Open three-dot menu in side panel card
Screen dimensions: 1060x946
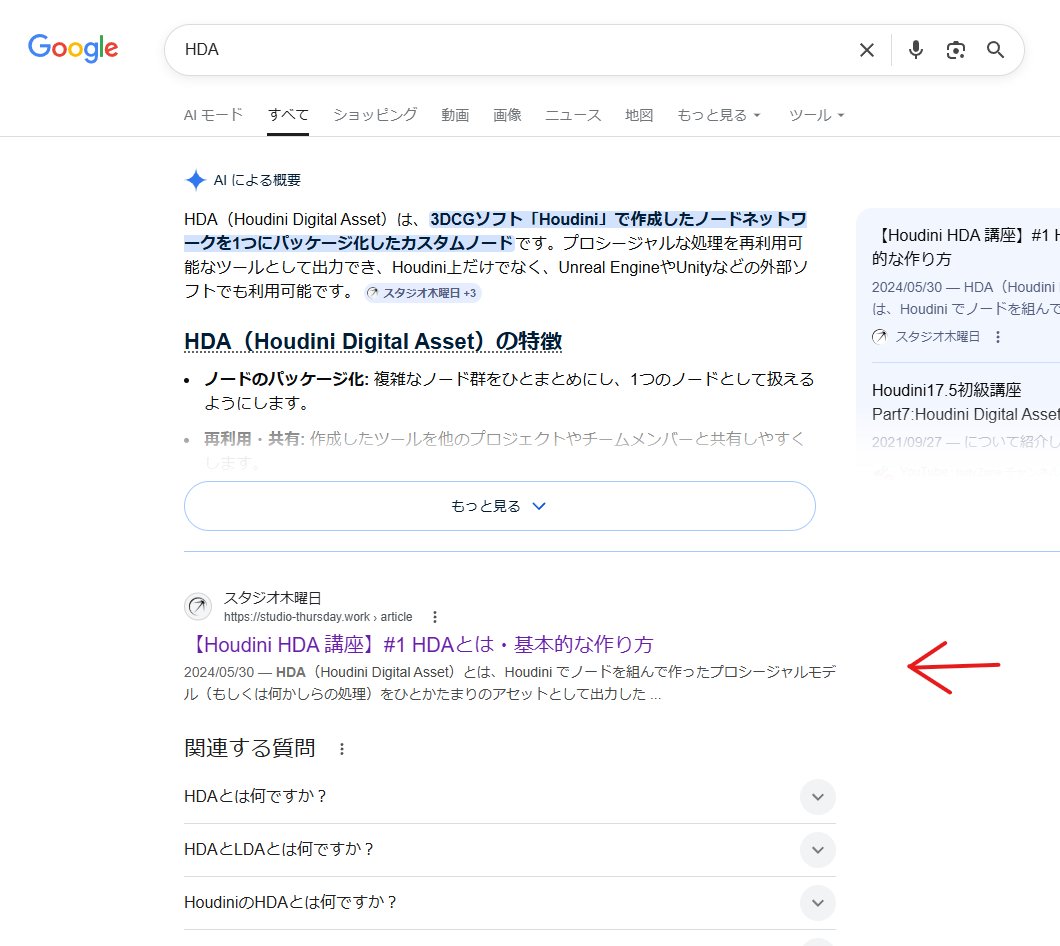point(998,337)
